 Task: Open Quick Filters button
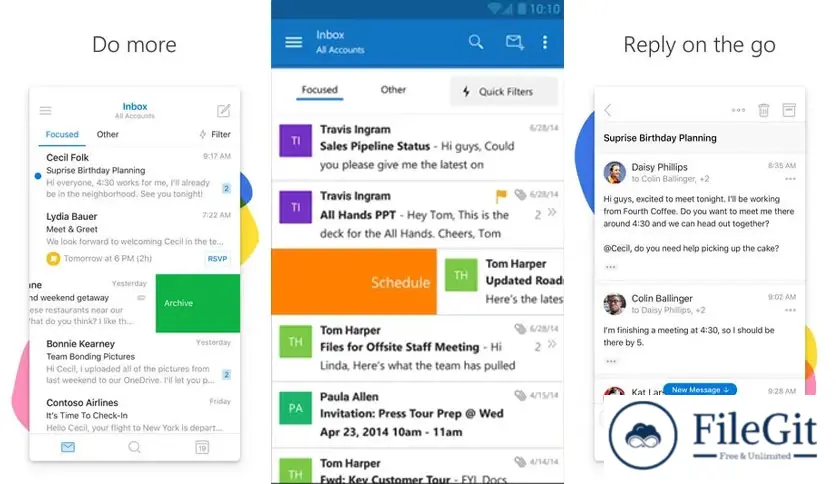[503, 92]
